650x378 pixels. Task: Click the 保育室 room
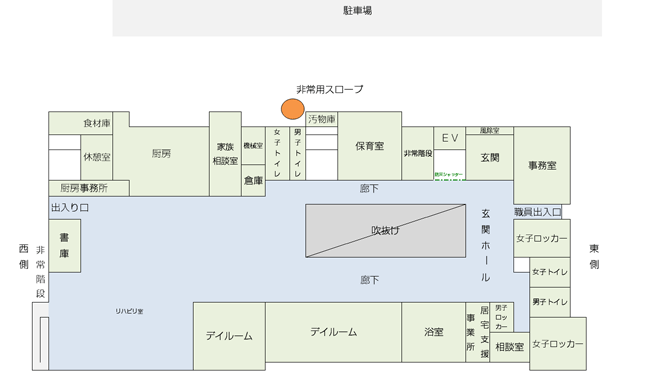pyautogui.click(x=369, y=146)
